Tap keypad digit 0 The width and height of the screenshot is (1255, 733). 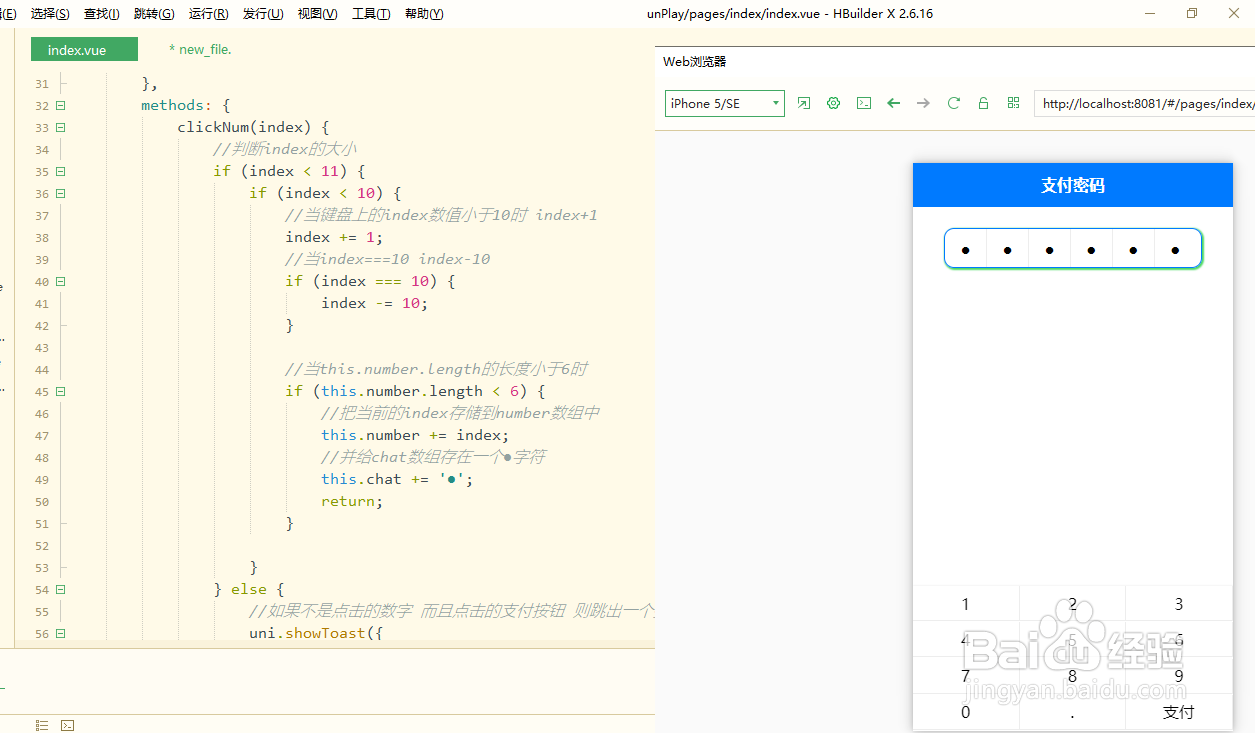click(x=965, y=712)
